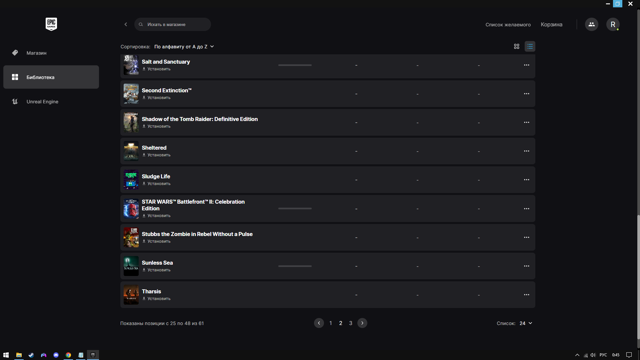Image resolution: width=640 pixels, height=360 pixels.
Task: Install Tharsis via Установить
Action: coord(156,299)
